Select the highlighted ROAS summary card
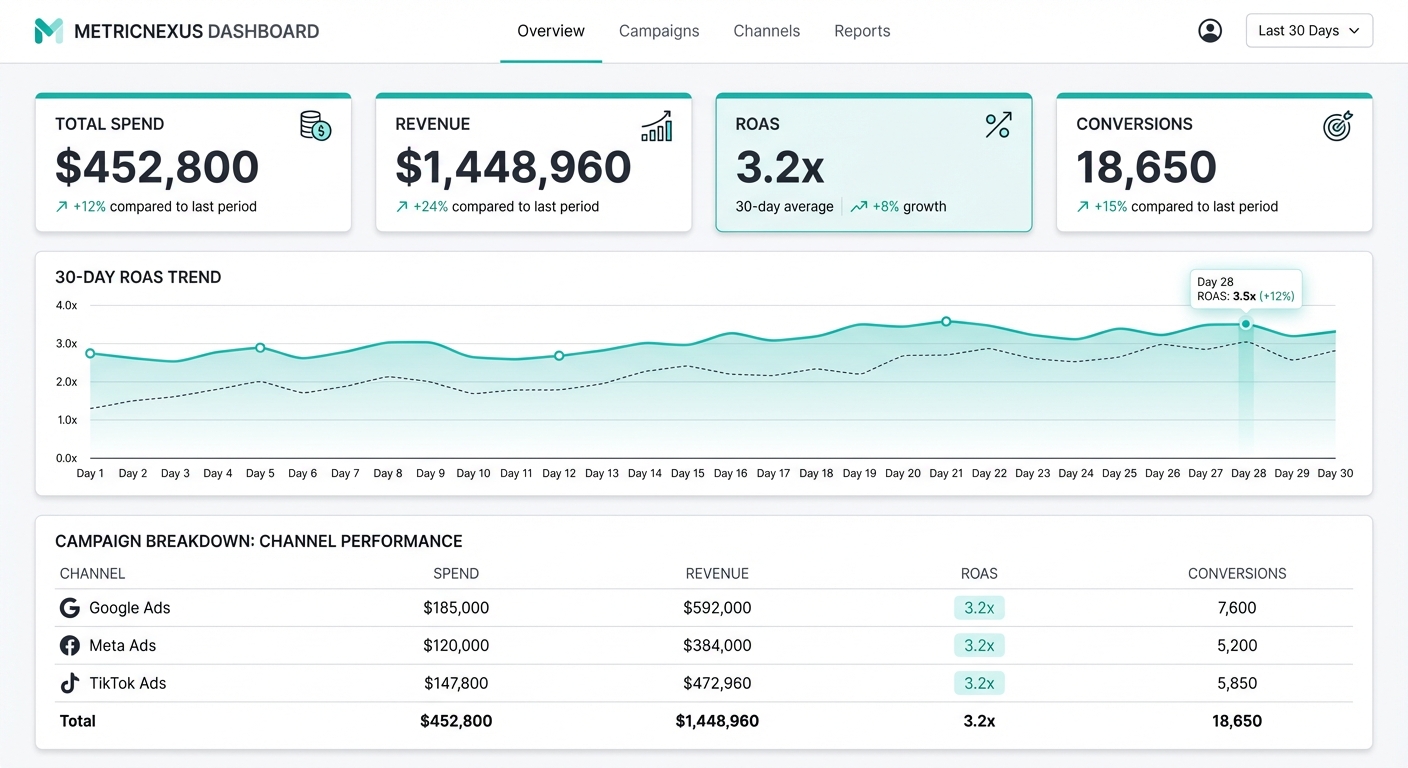Image resolution: width=1408 pixels, height=768 pixels. 873,162
